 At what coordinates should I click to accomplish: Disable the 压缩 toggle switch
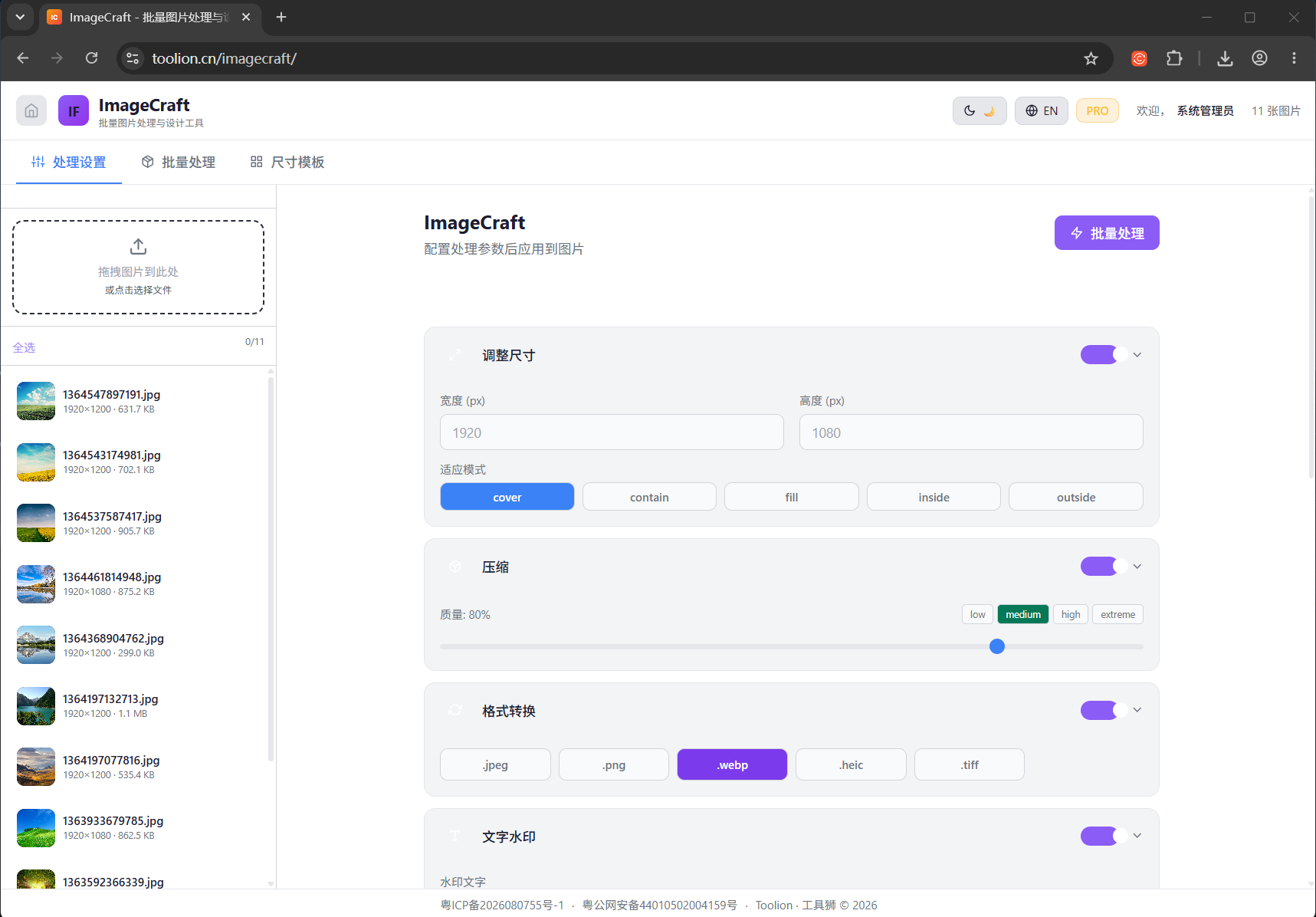pyautogui.click(x=1104, y=567)
